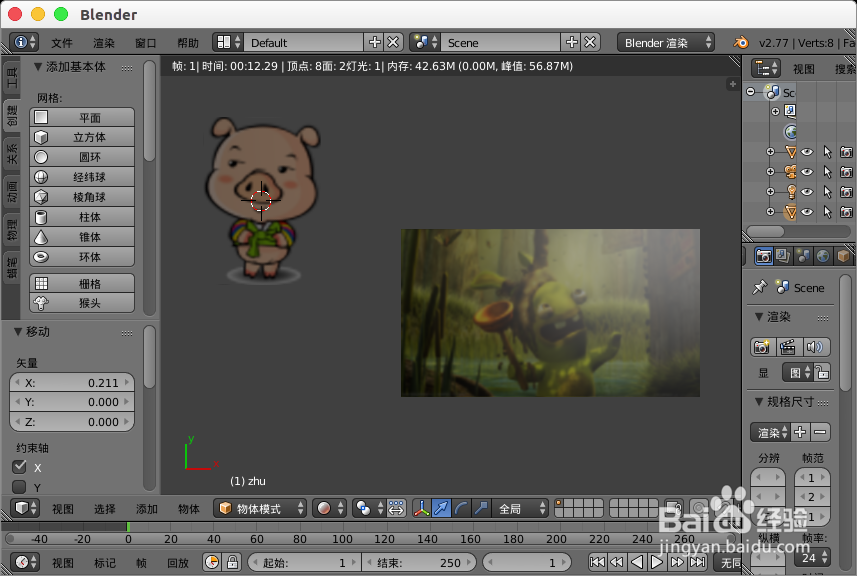Add a render preset with plus
Image resolution: width=857 pixels, height=576 pixels.
click(x=800, y=432)
